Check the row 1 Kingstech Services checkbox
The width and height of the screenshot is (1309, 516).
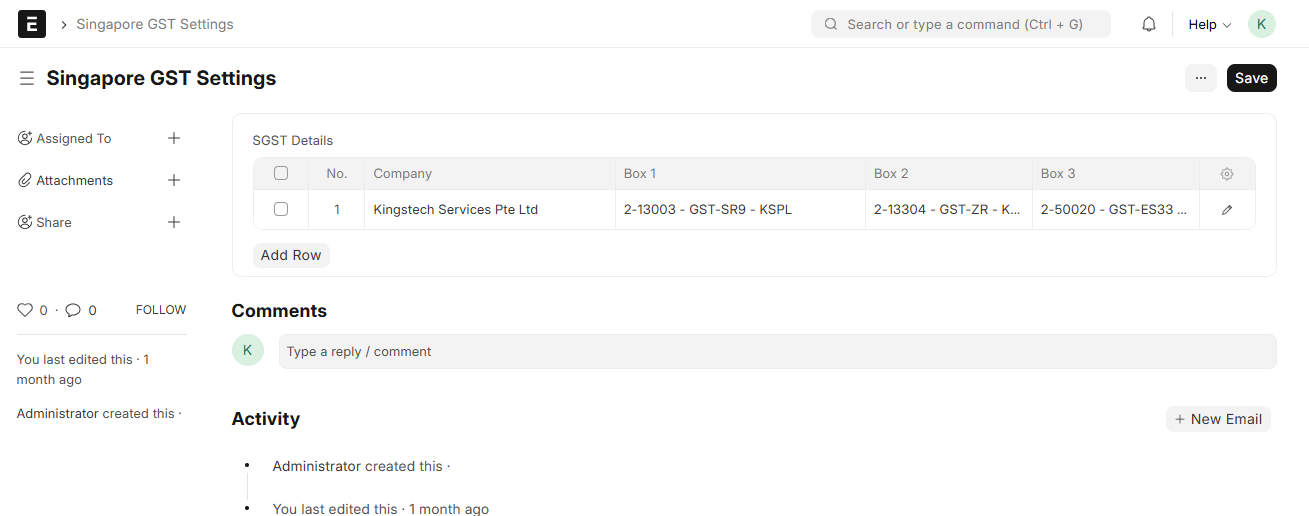pos(281,210)
